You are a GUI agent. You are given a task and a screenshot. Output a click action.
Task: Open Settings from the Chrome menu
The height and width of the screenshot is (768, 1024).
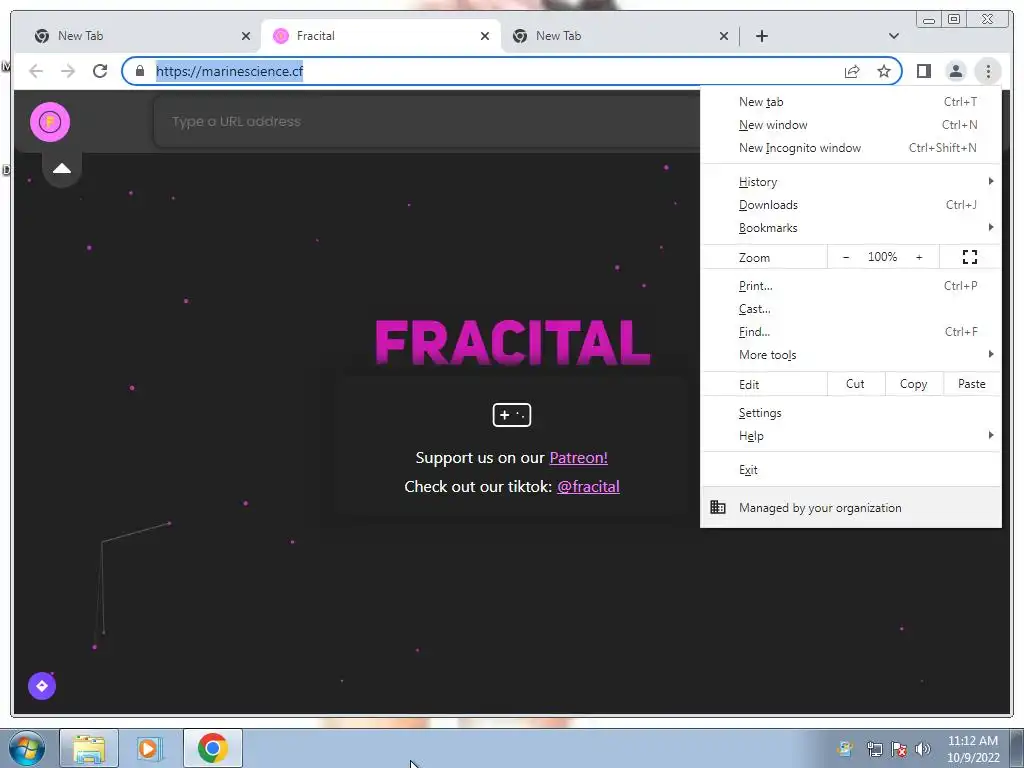coord(851,413)
